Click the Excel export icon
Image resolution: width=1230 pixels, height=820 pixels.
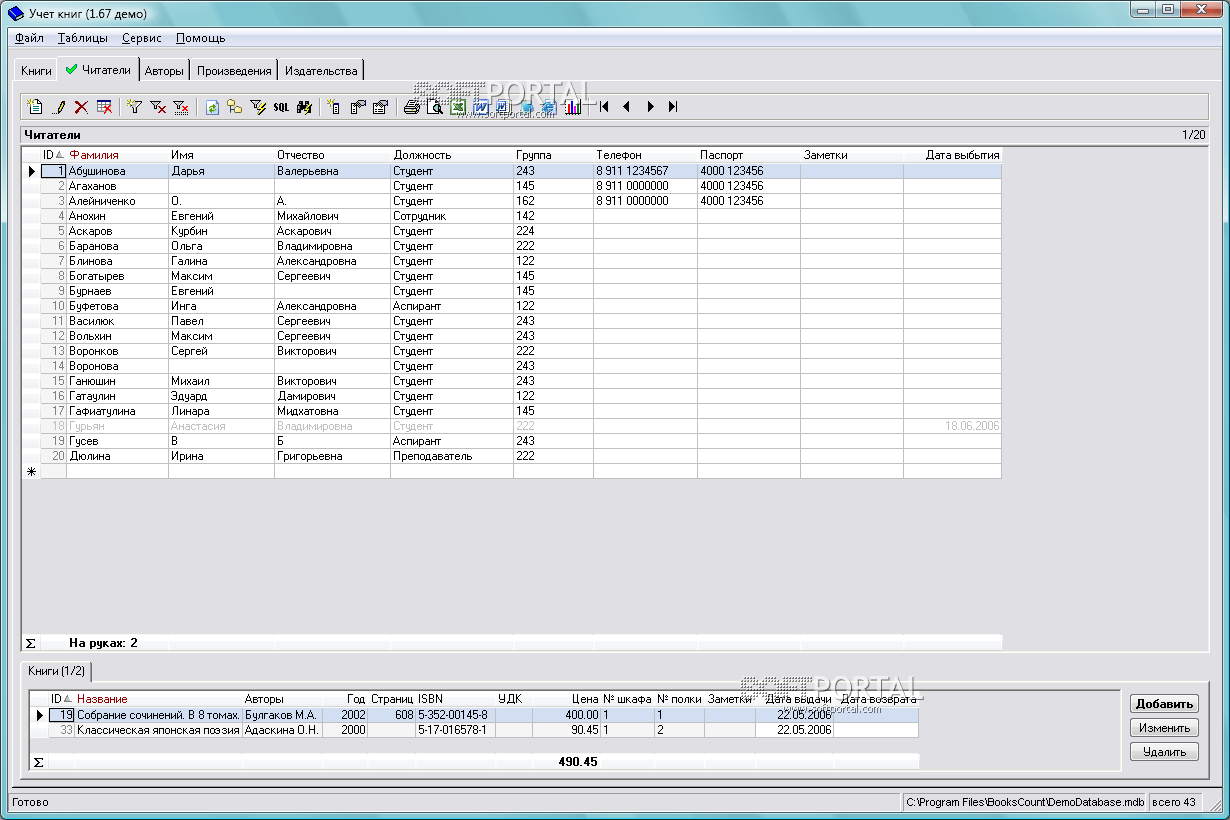click(x=458, y=107)
